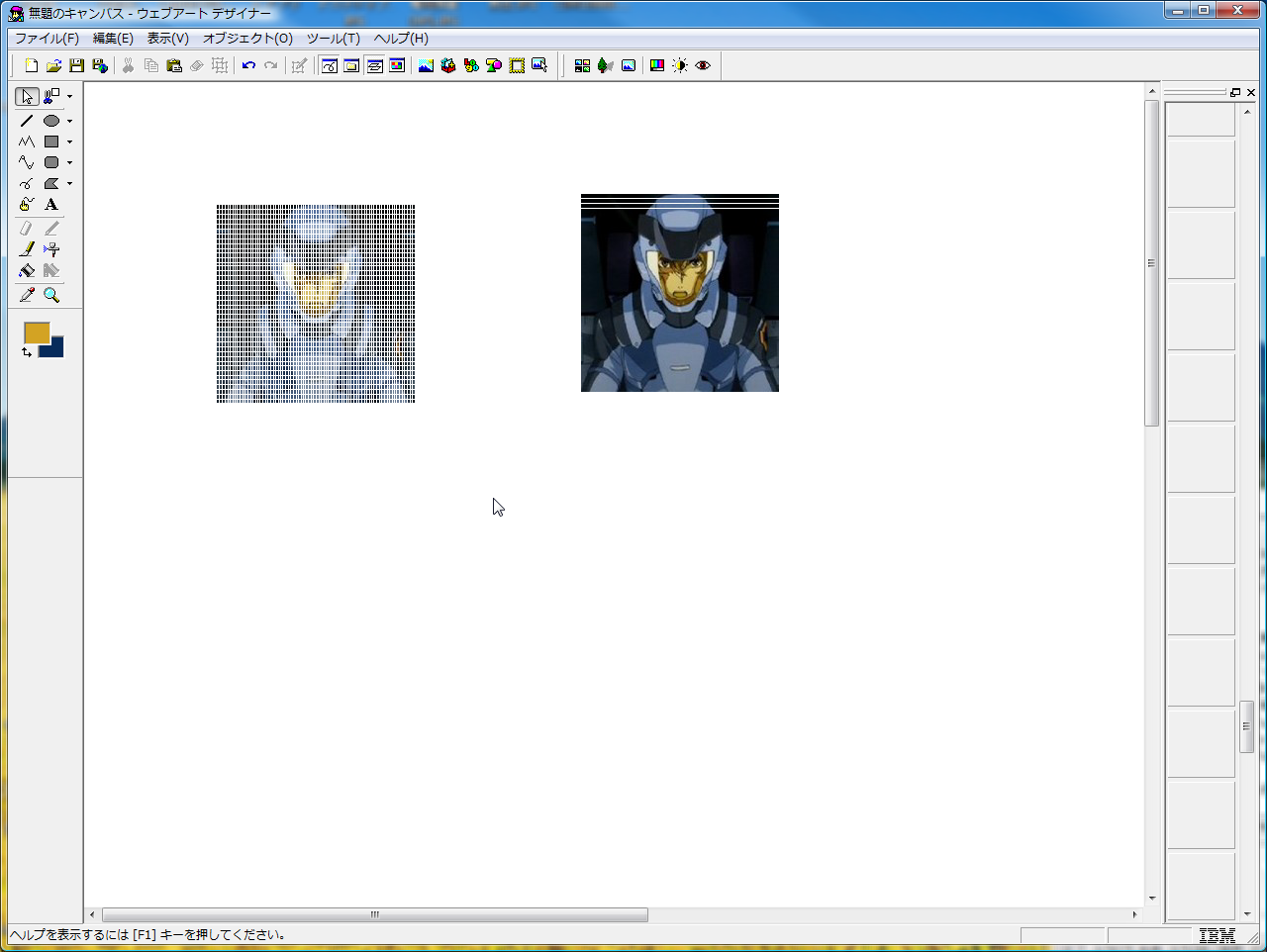Select the smooth curve tool
This screenshot has width=1267, height=952.
27,162
